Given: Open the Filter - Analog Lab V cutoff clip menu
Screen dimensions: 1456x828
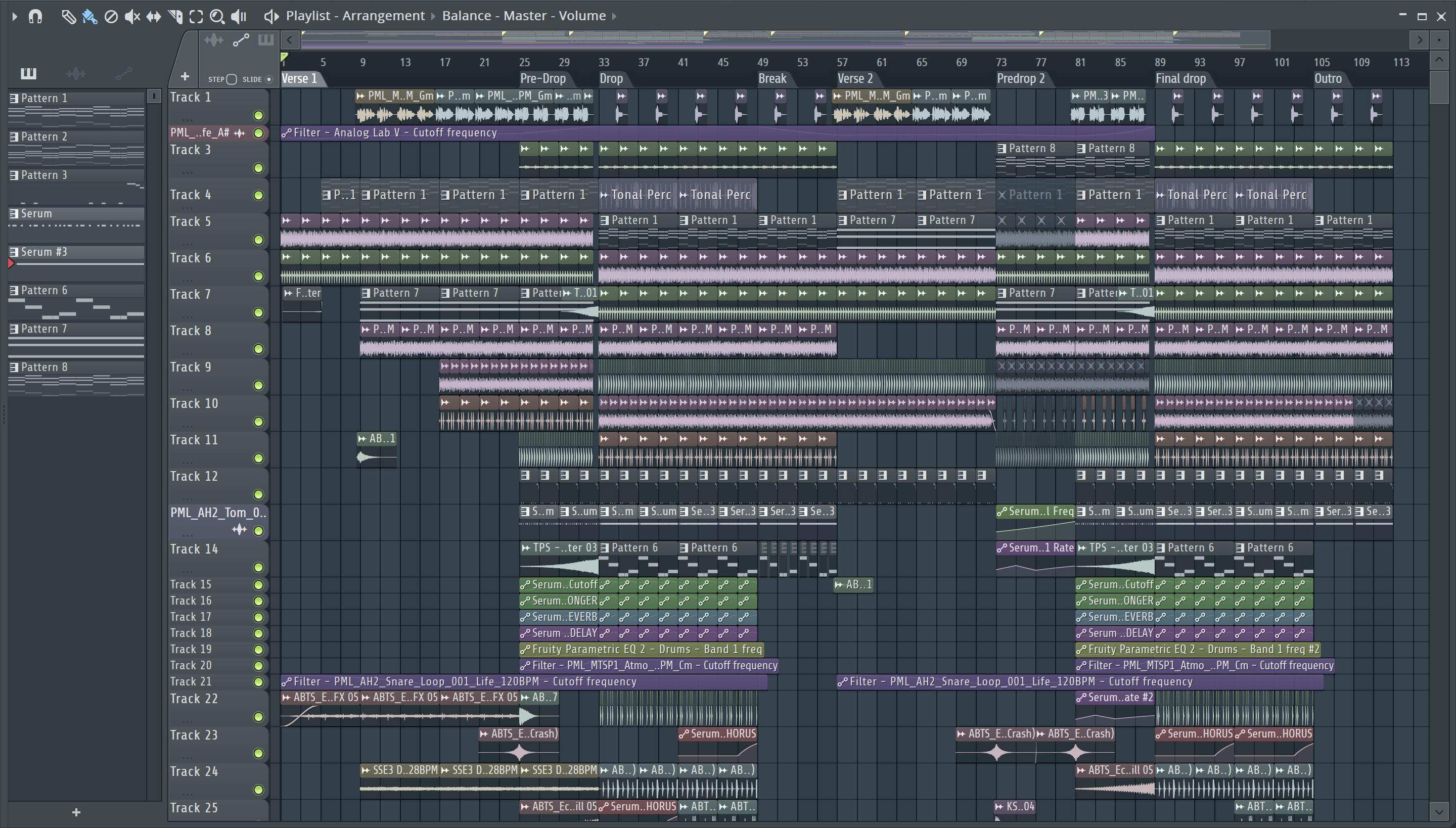Looking at the screenshot, I should pyautogui.click(x=287, y=132).
